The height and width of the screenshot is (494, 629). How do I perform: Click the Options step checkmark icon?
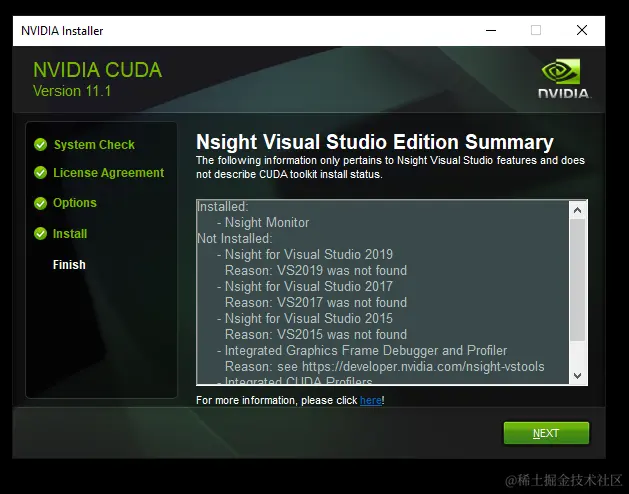(41, 203)
